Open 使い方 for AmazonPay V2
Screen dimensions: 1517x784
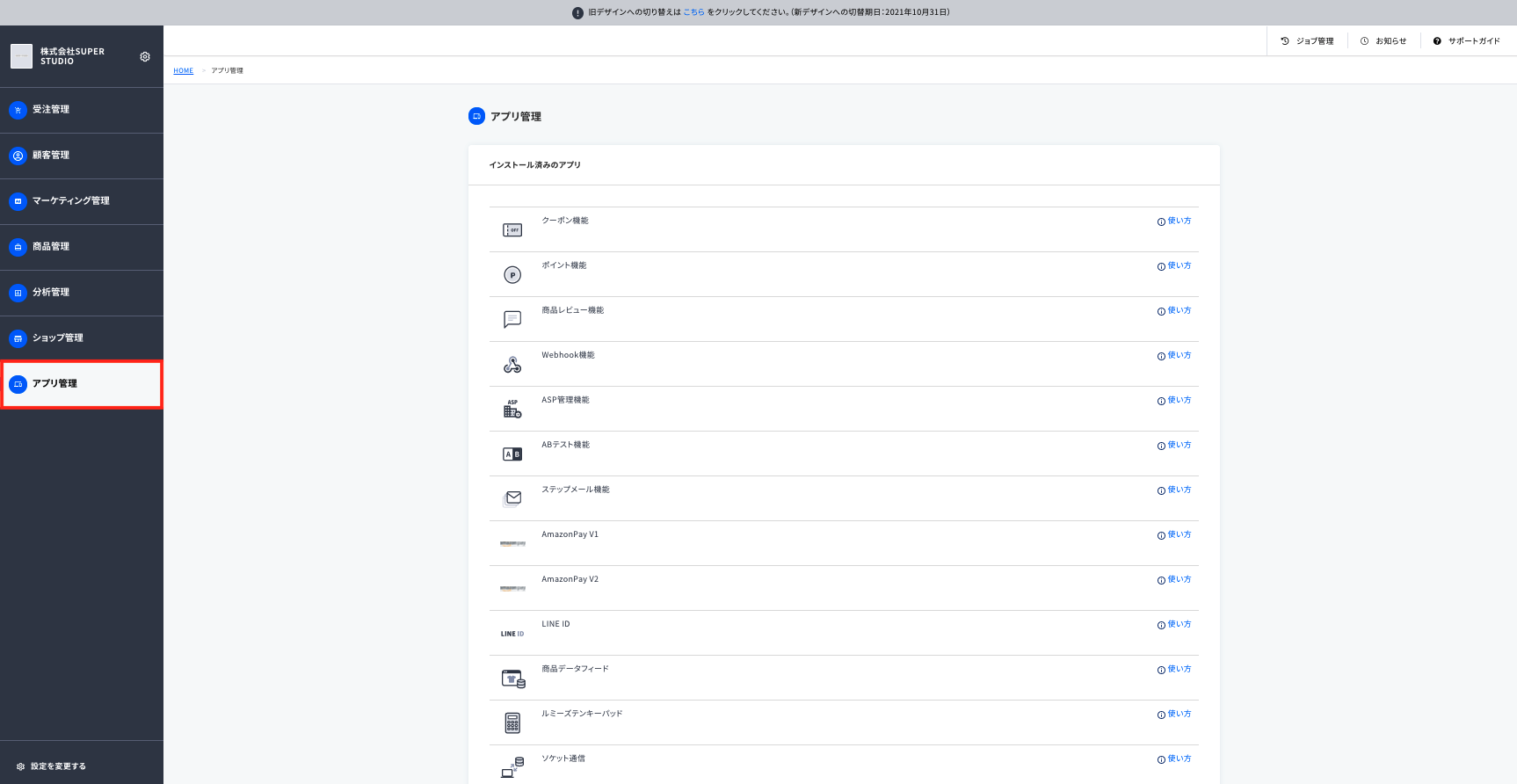[1174, 580]
